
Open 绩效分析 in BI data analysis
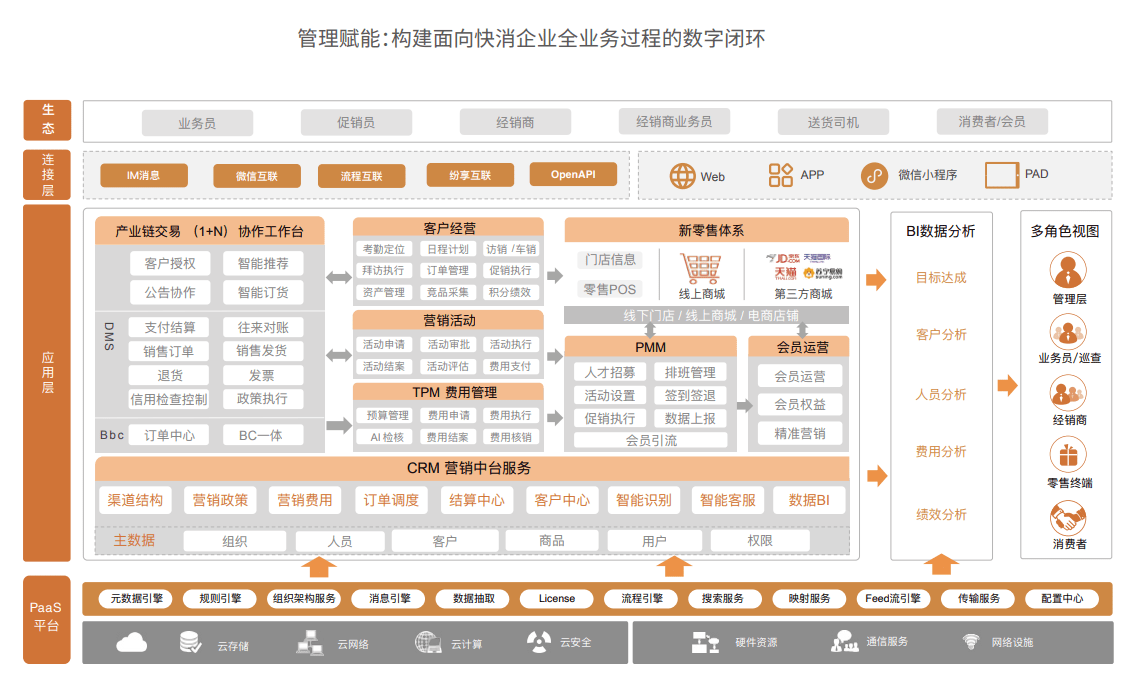click(x=941, y=514)
